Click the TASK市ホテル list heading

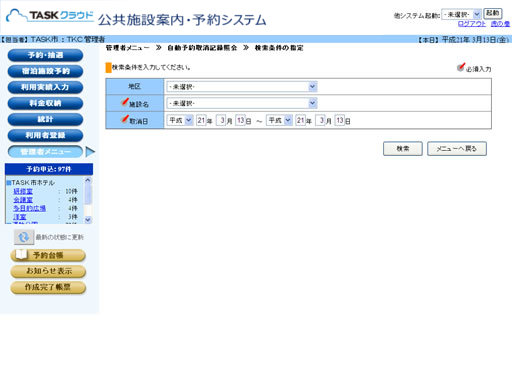[x=33, y=183]
